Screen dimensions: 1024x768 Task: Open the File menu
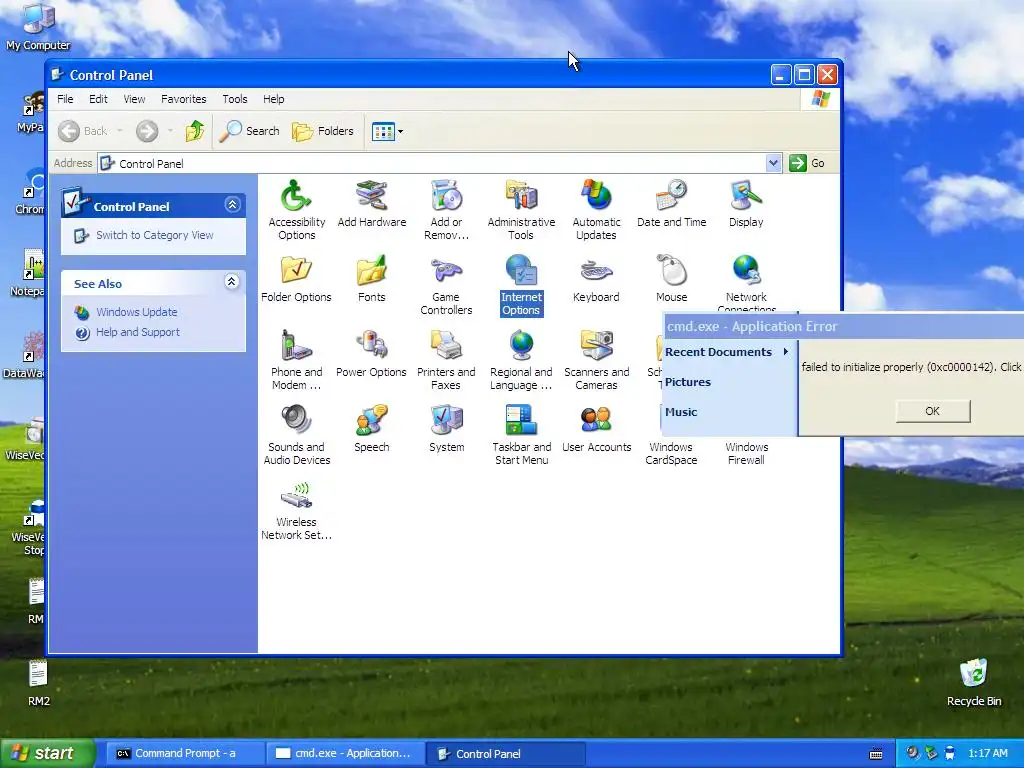click(x=65, y=99)
